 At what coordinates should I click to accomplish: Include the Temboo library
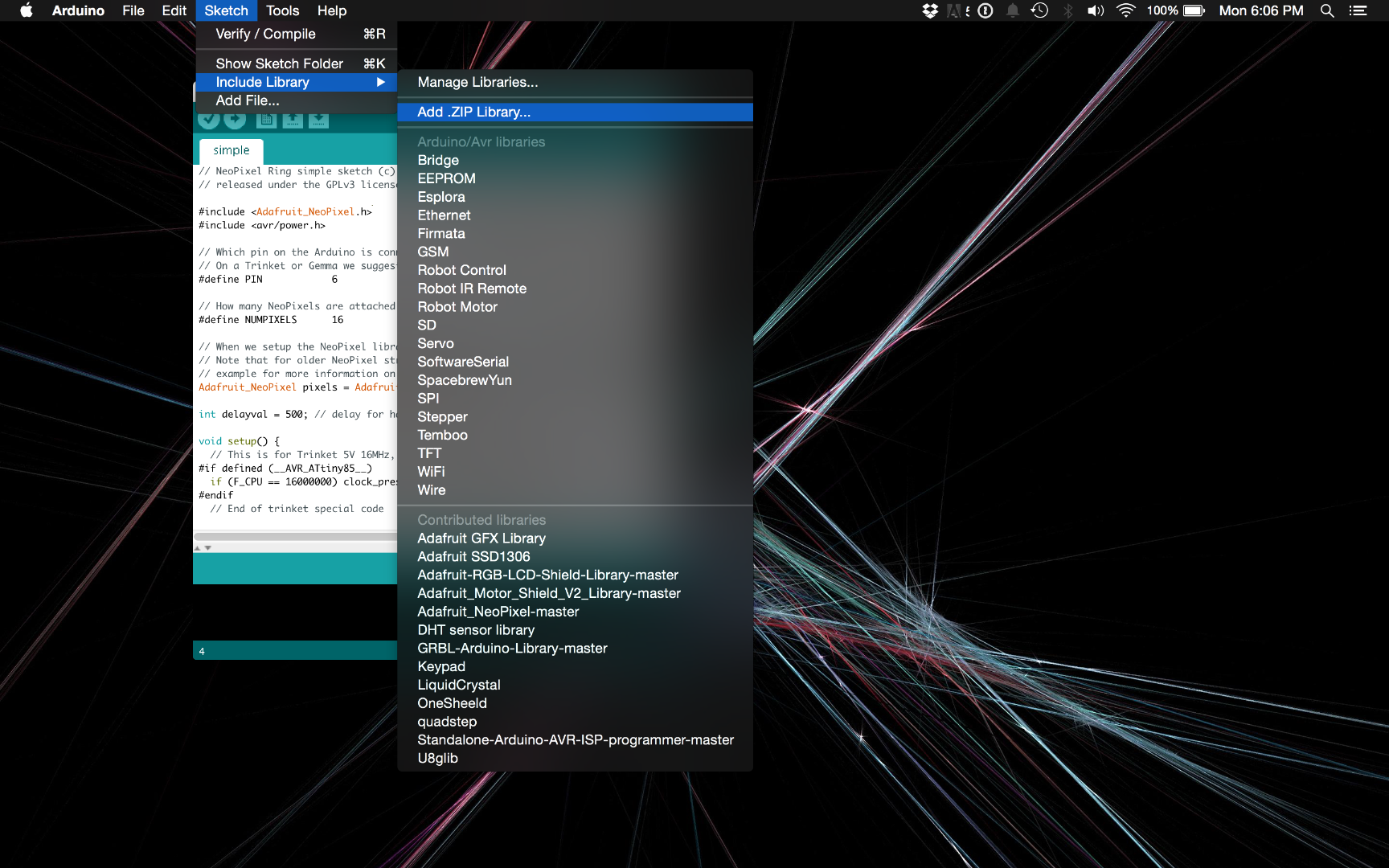[x=575, y=435]
